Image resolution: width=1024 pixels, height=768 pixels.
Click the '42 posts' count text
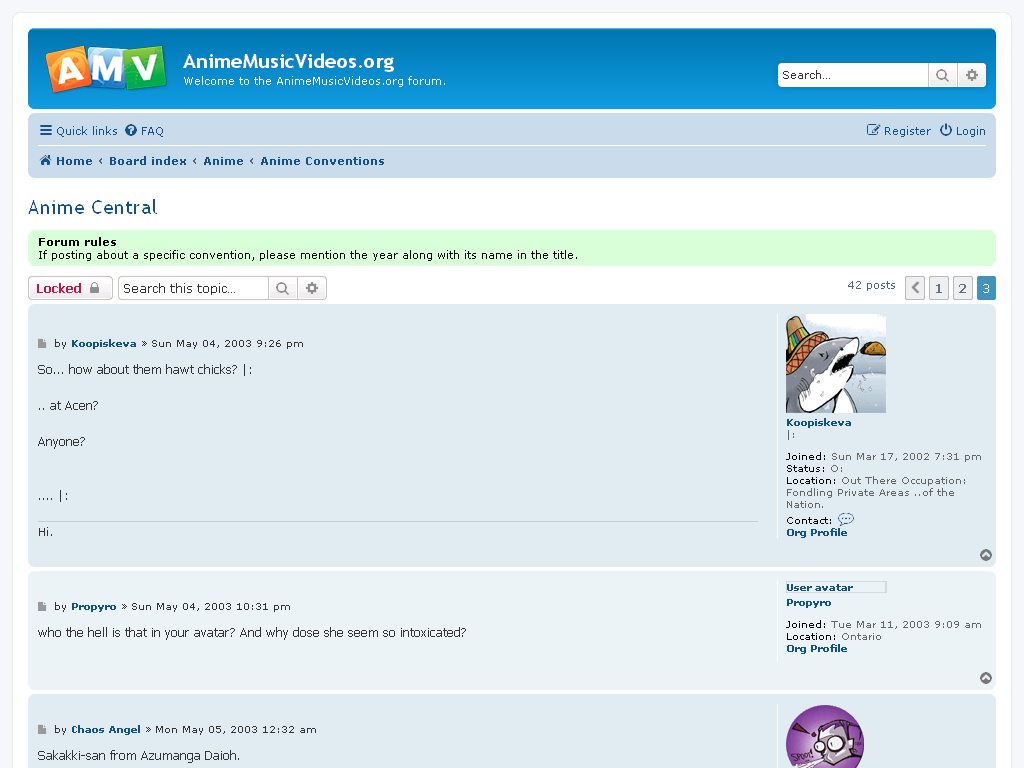871,285
